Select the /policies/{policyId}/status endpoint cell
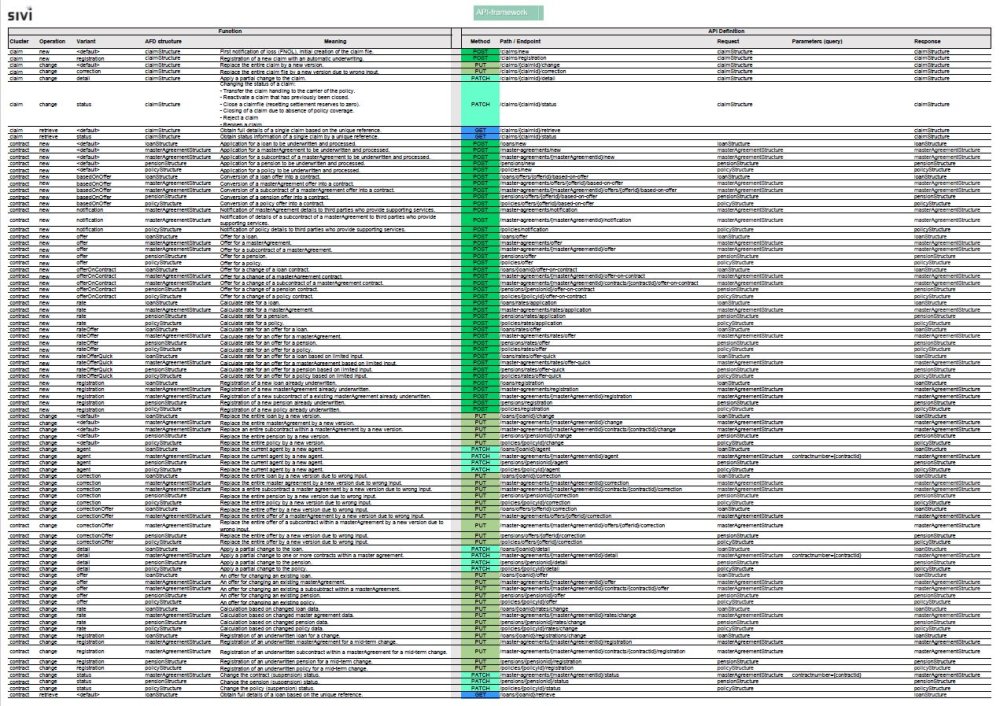1000x706 pixels. [531, 688]
